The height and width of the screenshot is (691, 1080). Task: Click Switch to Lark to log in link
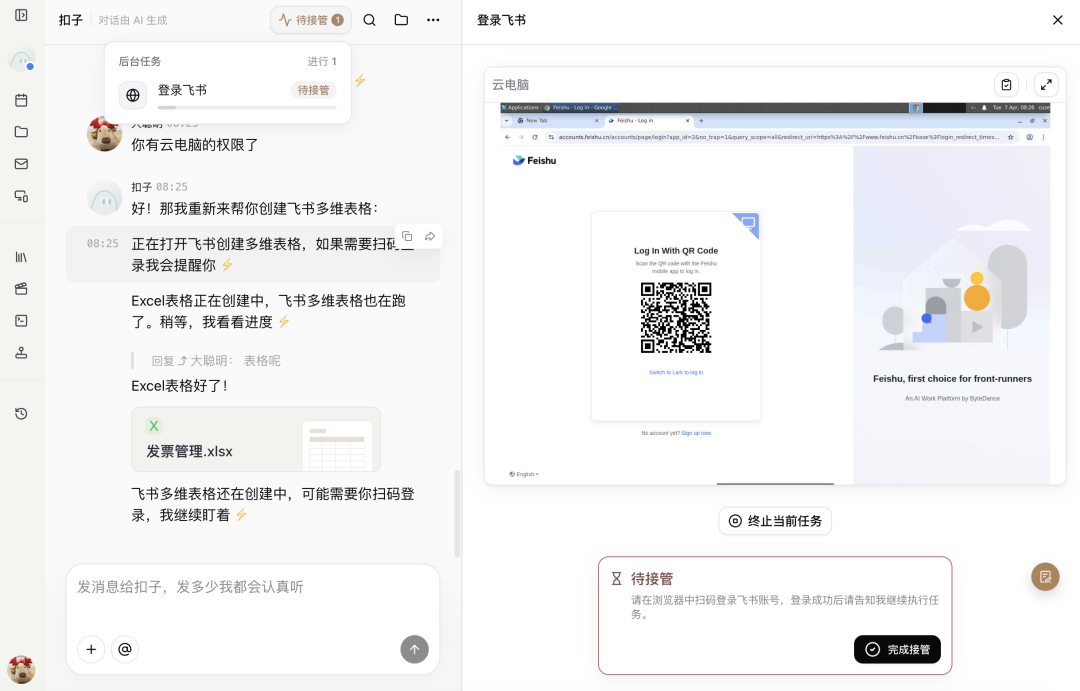click(x=675, y=371)
